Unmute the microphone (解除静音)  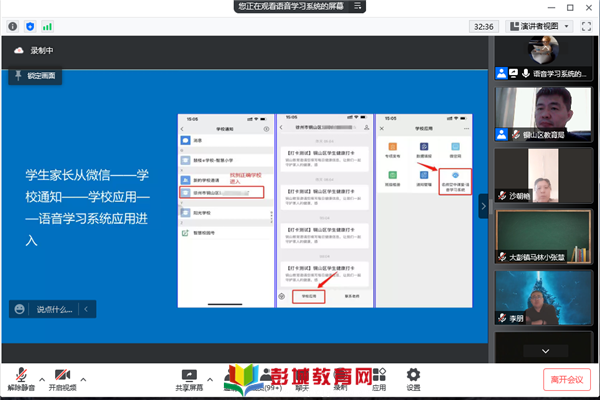click(21, 379)
